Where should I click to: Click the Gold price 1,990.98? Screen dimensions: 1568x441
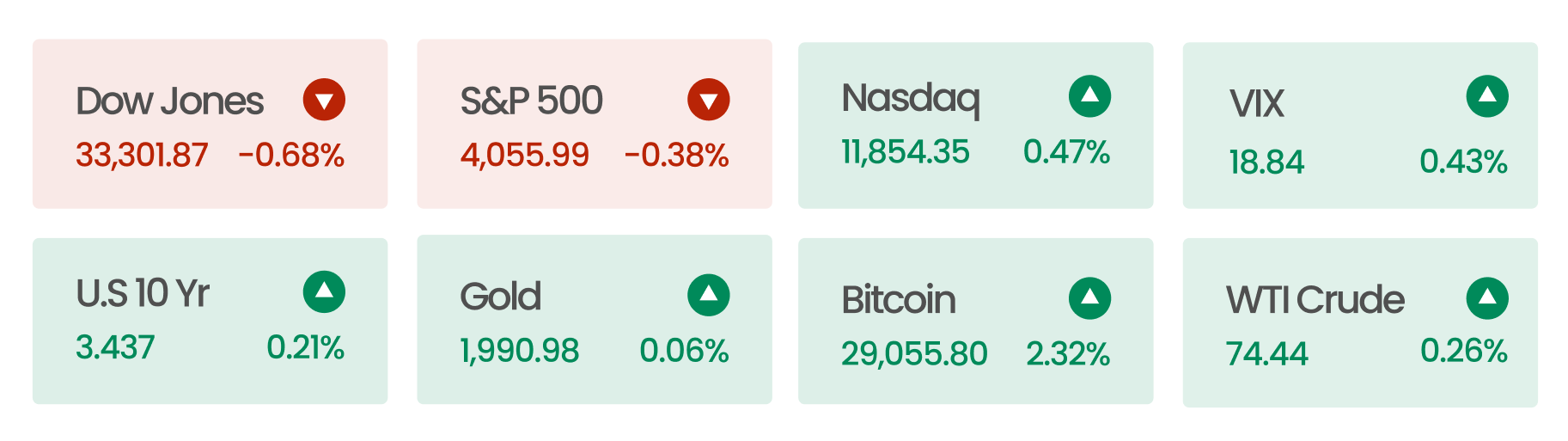519,351
